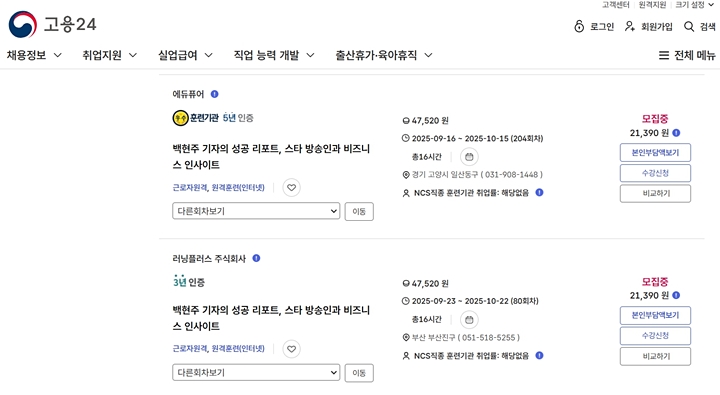Expand the 크기 설정 dropdown at top

pos(695,5)
